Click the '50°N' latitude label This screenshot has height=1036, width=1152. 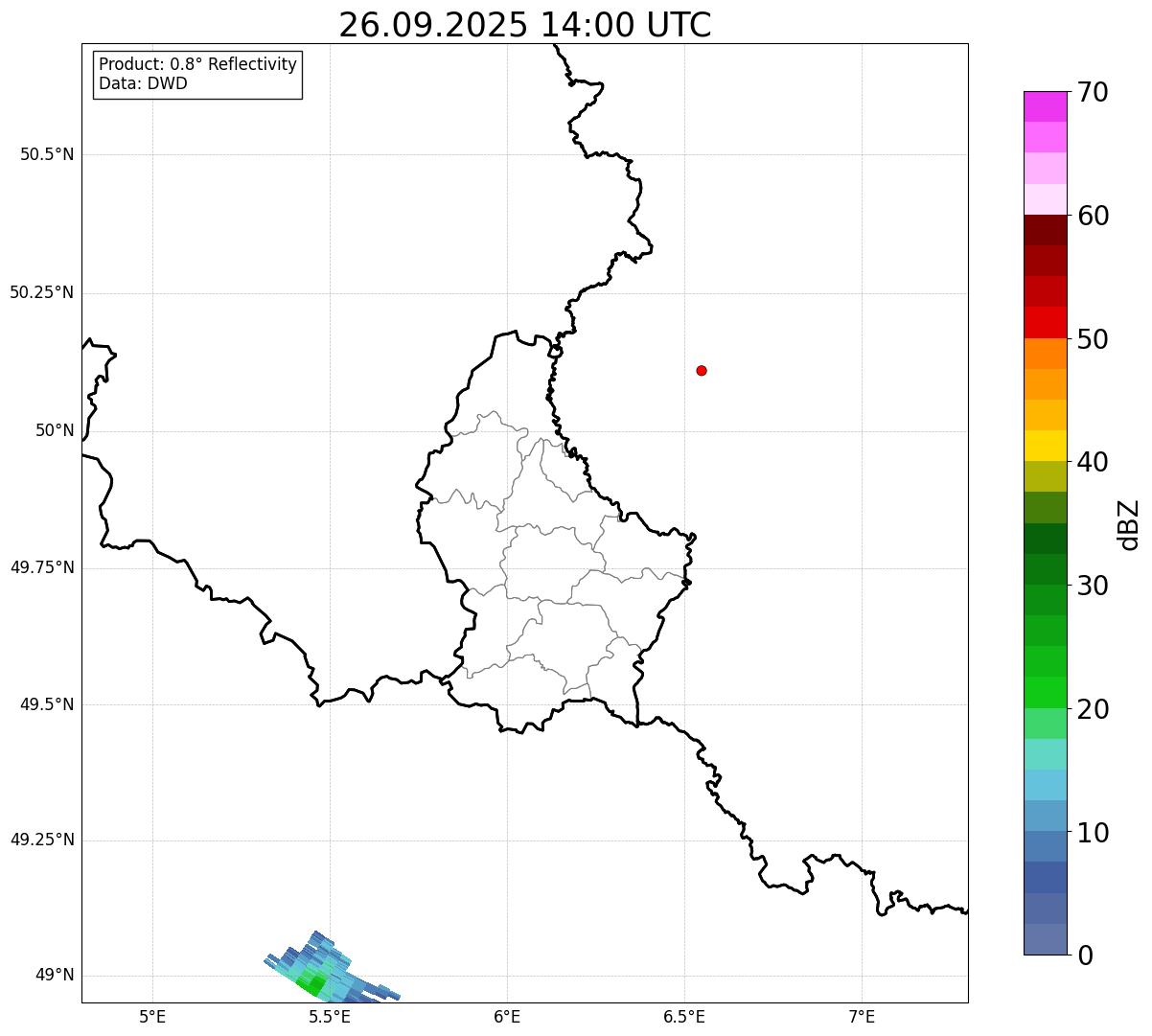55,430
